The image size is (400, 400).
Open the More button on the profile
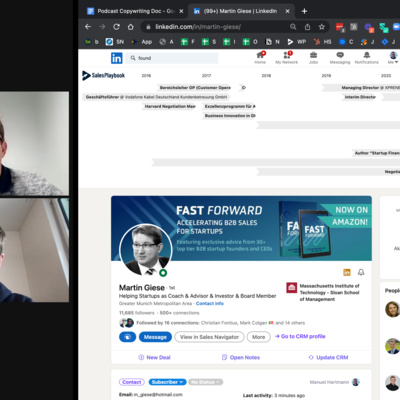[x=259, y=337]
